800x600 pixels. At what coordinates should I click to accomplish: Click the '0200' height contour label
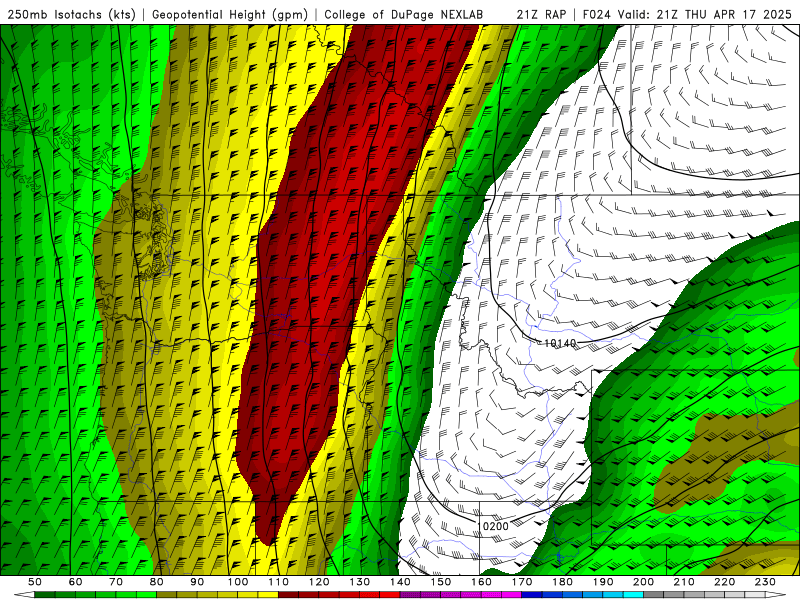click(495, 526)
